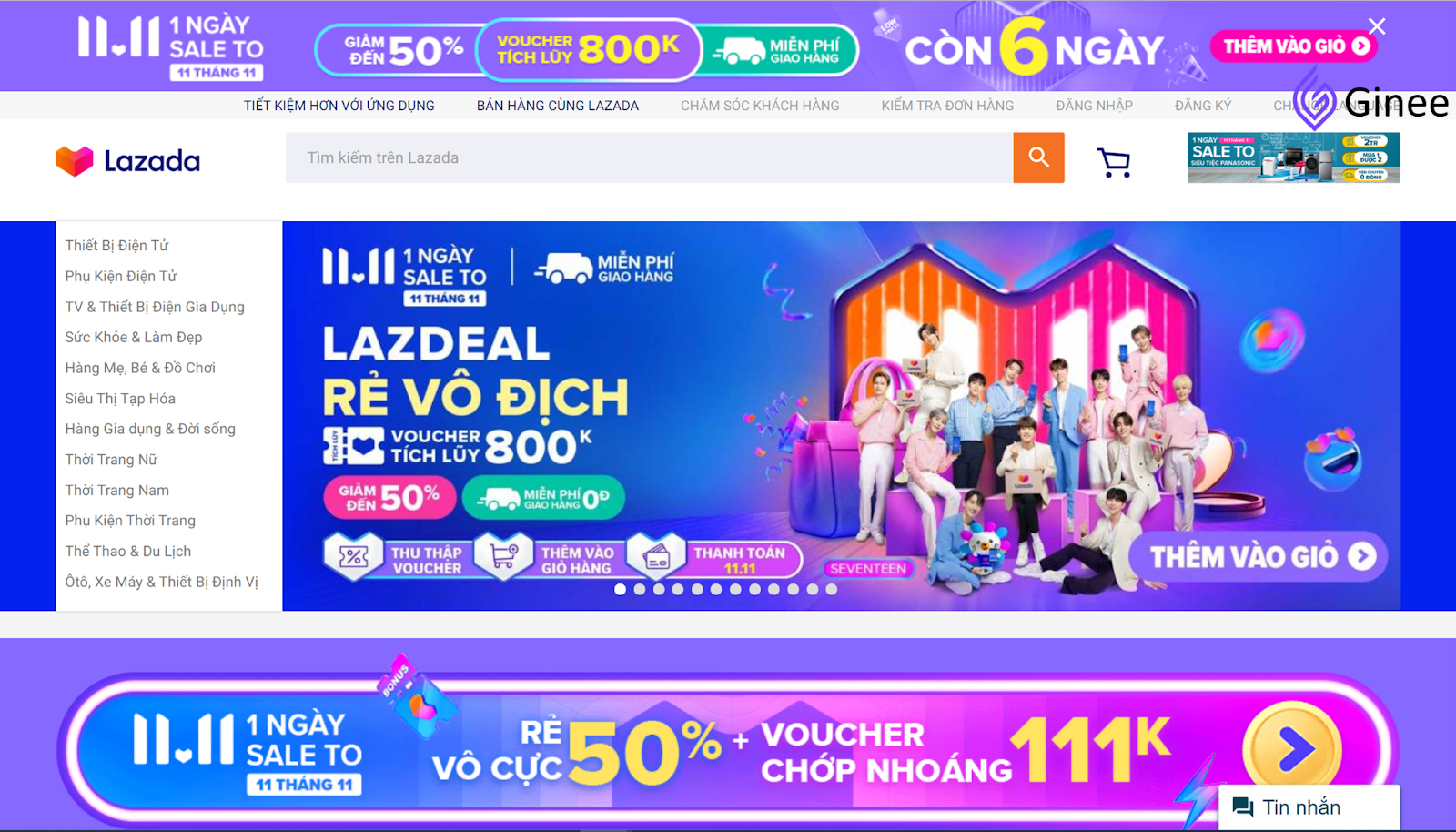Click the orange search magnifier button

tap(1038, 157)
